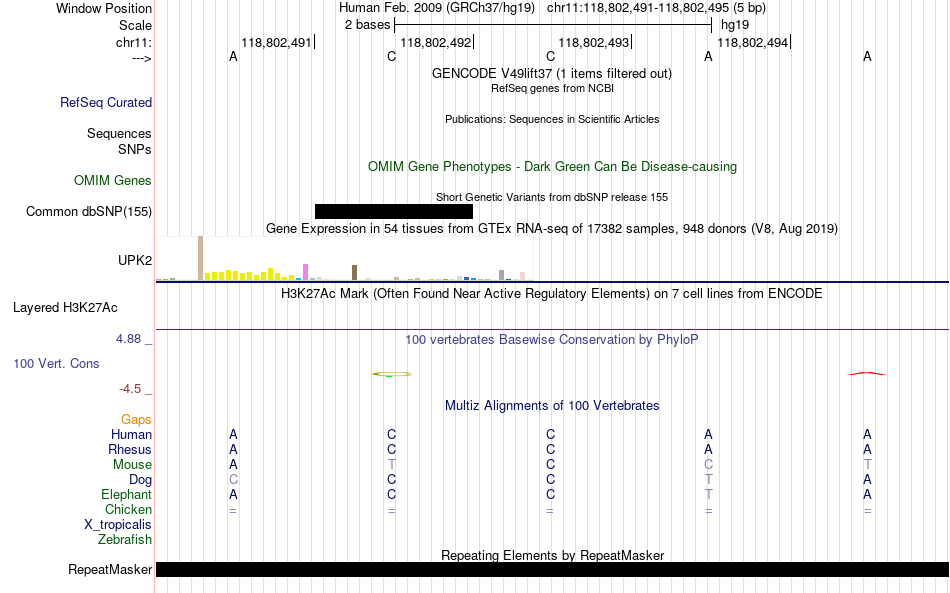Select the RepeatMasker track label

[110, 569]
